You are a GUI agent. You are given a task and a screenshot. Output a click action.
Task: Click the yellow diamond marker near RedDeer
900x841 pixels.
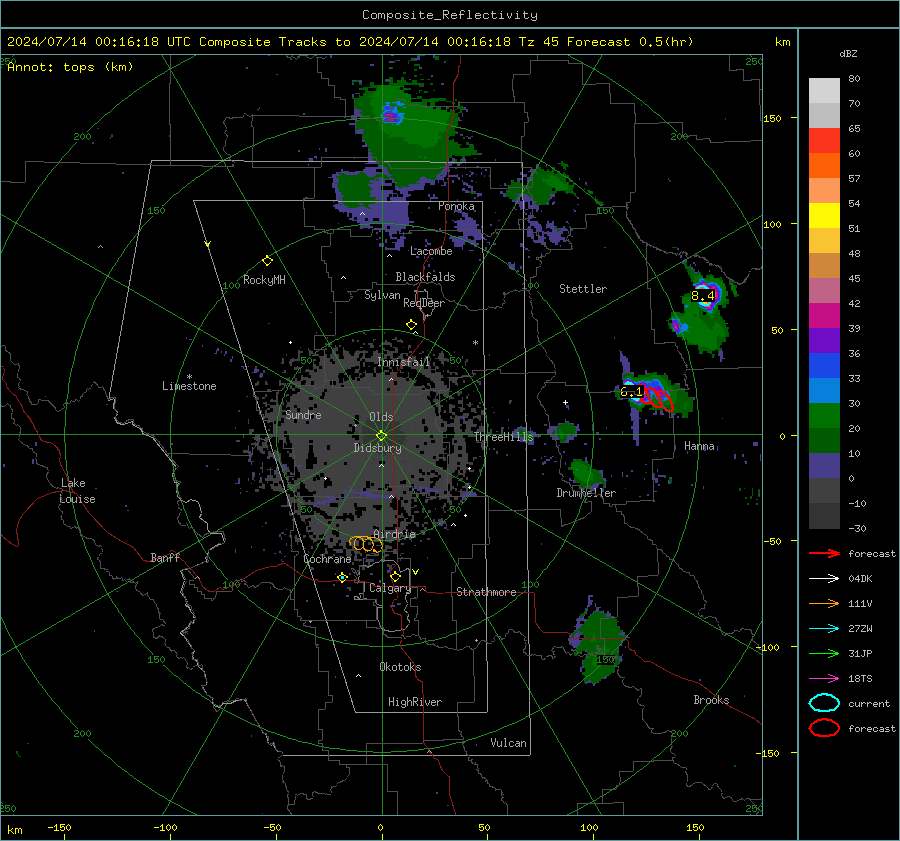click(411, 325)
